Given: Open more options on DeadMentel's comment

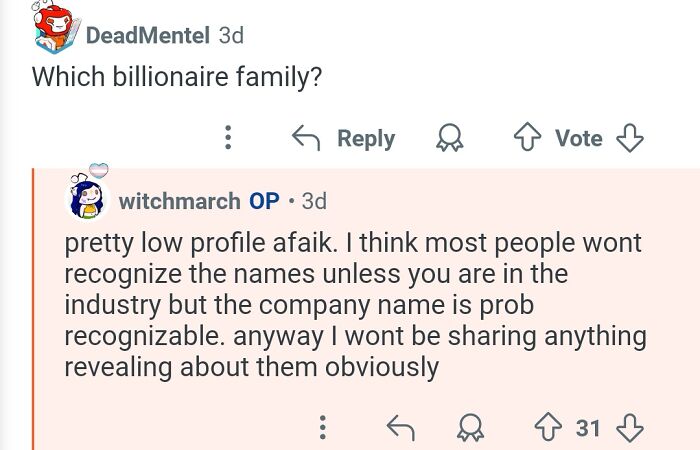Looking at the screenshot, I should pyautogui.click(x=228, y=138).
